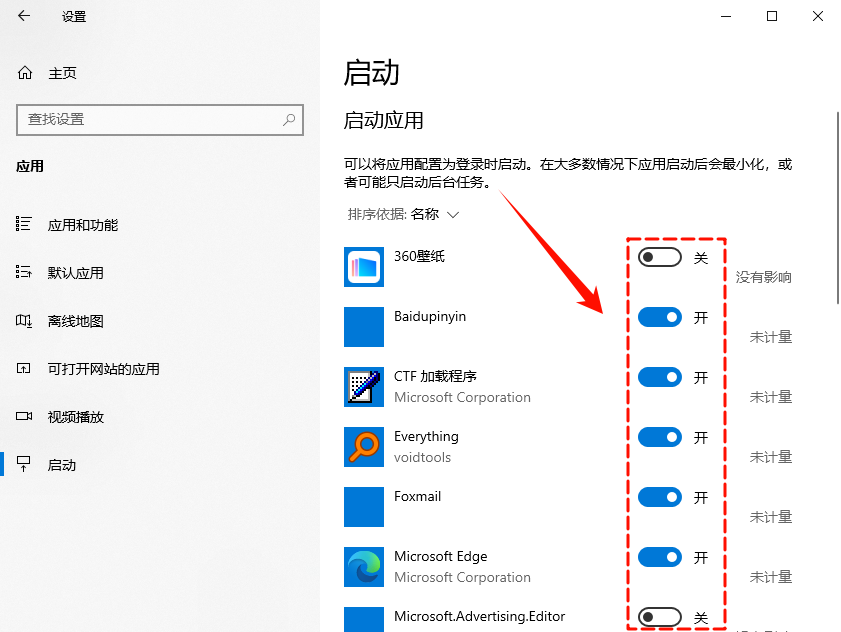Click the Microsoft.Advertising.Editor app icon
This screenshot has height=632, width=841.
tap(364, 620)
